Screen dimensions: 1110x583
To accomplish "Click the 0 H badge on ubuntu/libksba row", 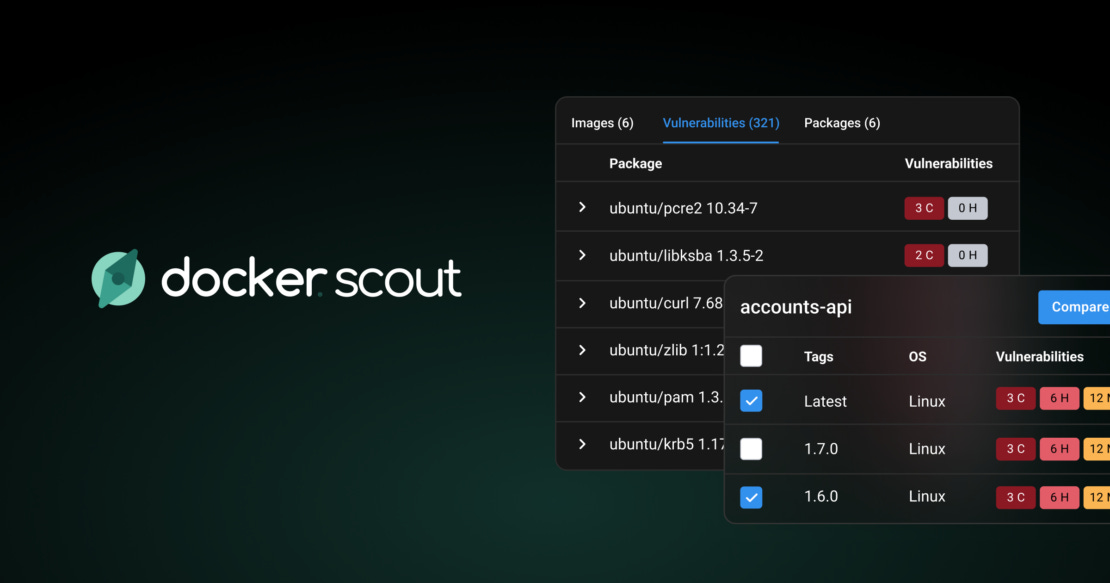I will [x=968, y=255].
